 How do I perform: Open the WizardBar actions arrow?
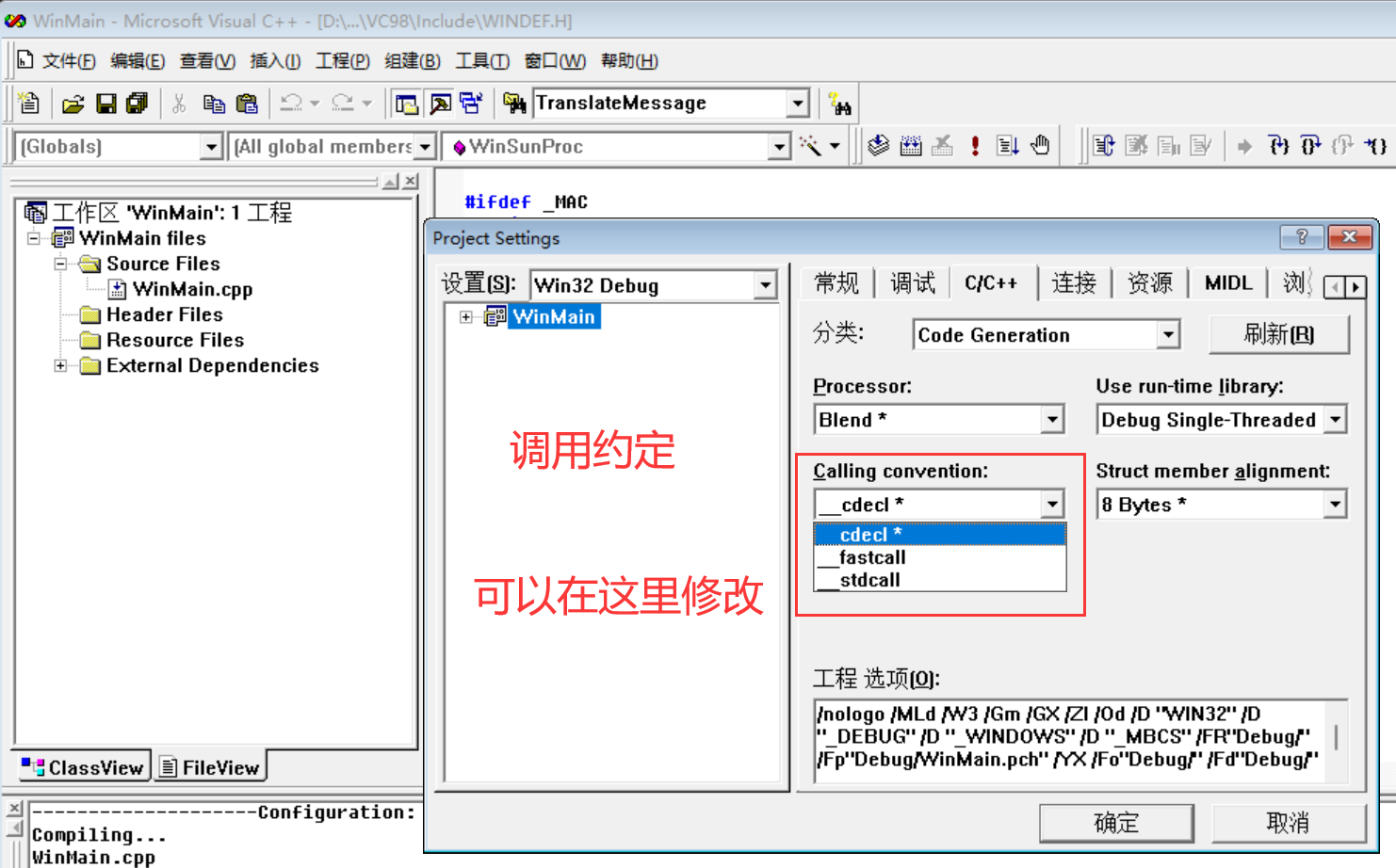(835, 146)
